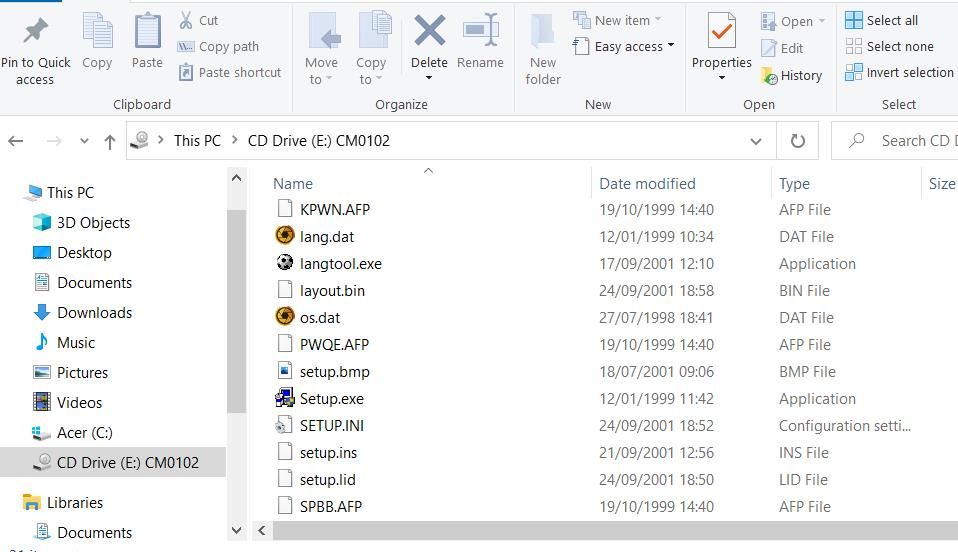The image size is (958, 552).
Task: Click the Delete red X icon
Action: tap(430, 31)
